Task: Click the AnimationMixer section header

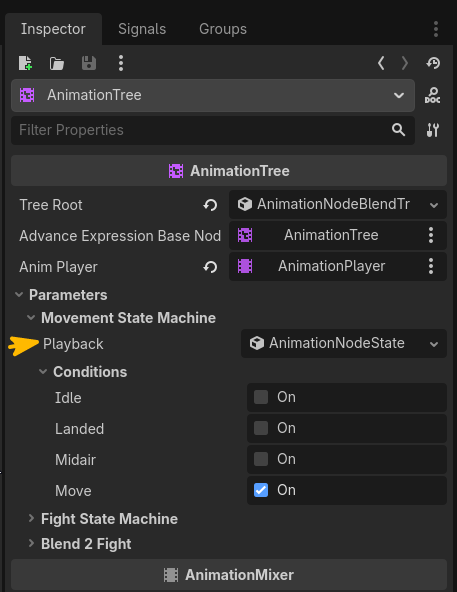Action: 229,575
